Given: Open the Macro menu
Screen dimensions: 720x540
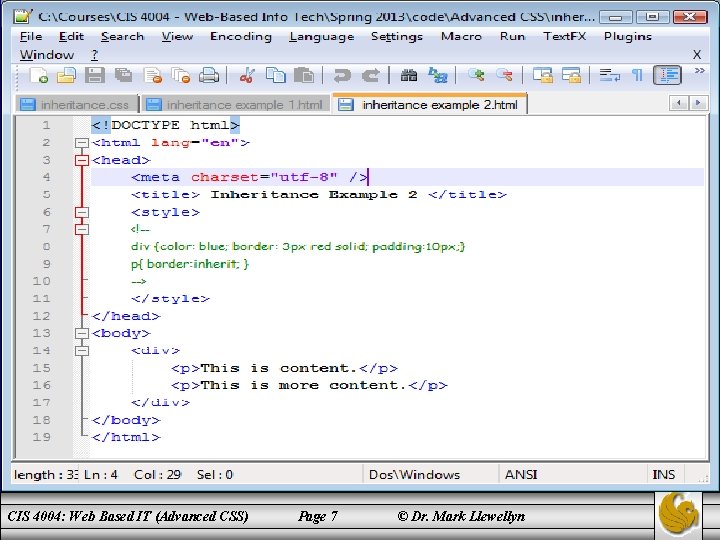Looking at the screenshot, I should coord(461,36).
